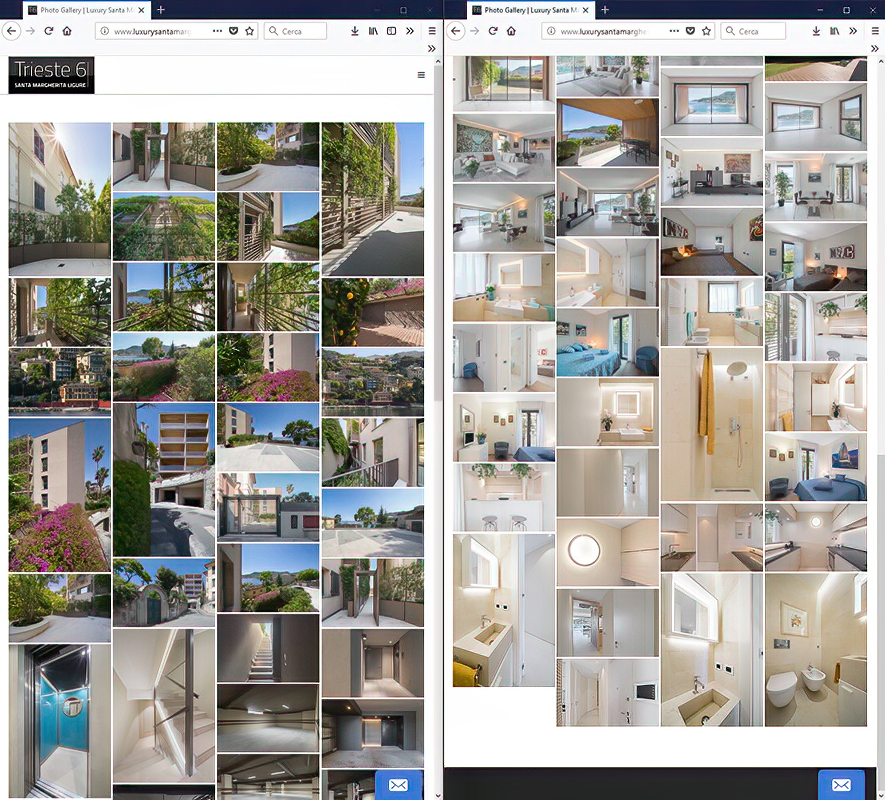
Task: Close the Photo Gallery tab in left window
Action: coord(141,10)
